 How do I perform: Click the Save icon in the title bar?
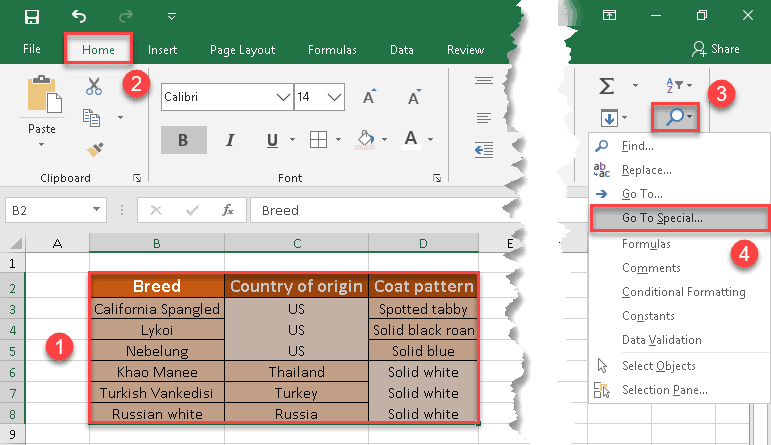click(x=32, y=16)
